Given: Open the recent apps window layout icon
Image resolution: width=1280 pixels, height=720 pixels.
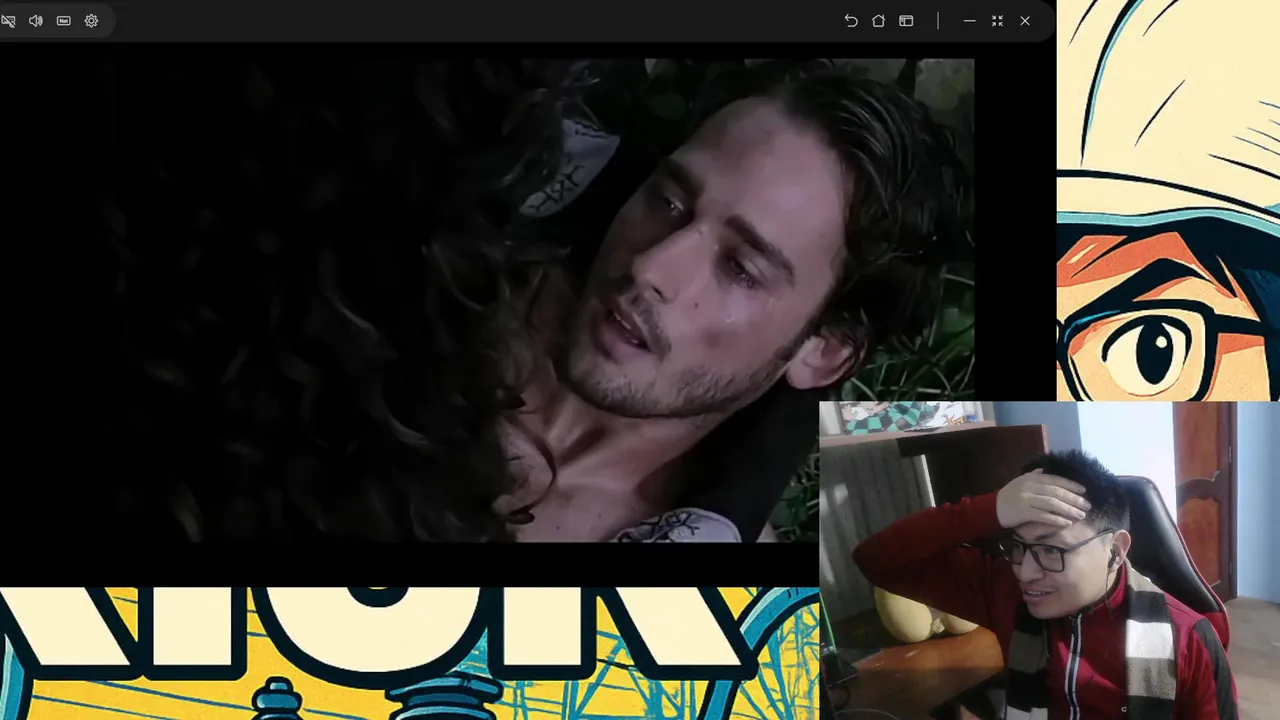Looking at the screenshot, I should click(906, 21).
